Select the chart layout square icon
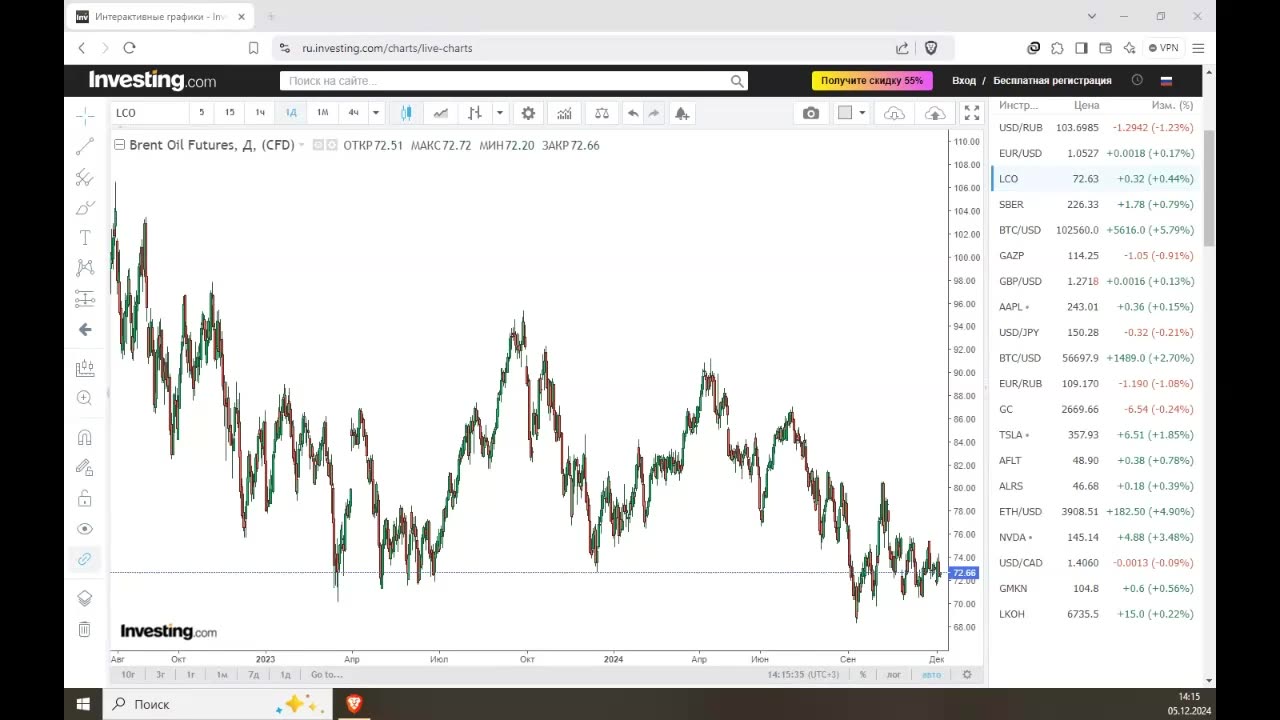This screenshot has width=1280, height=720. click(845, 113)
